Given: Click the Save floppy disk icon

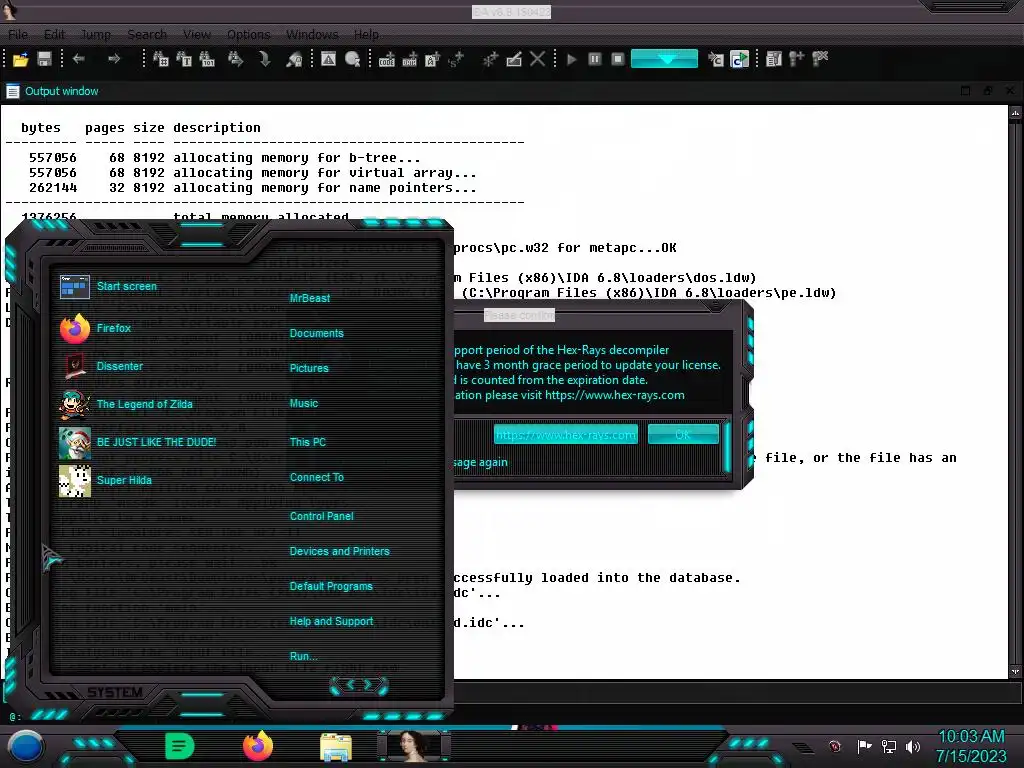Looking at the screenshot, I should tap(44, 59).
